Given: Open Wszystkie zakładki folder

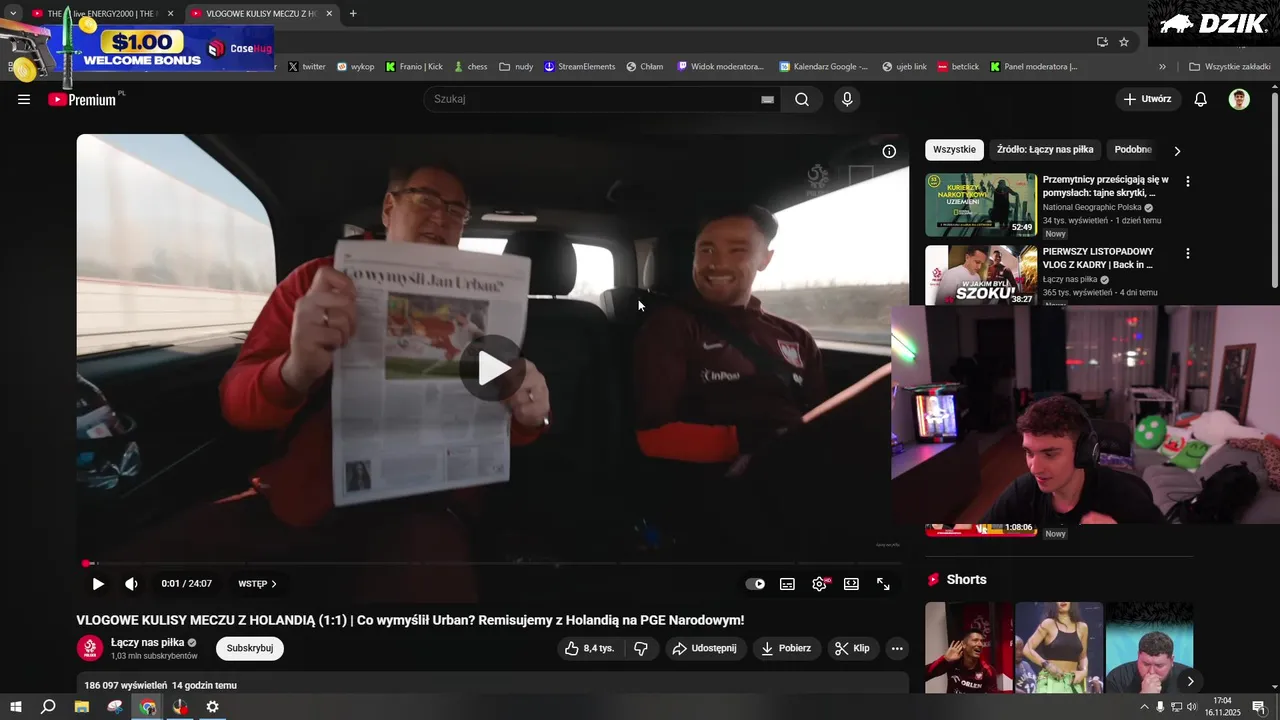Looking at the screenshot, I should coord(1229,67).
